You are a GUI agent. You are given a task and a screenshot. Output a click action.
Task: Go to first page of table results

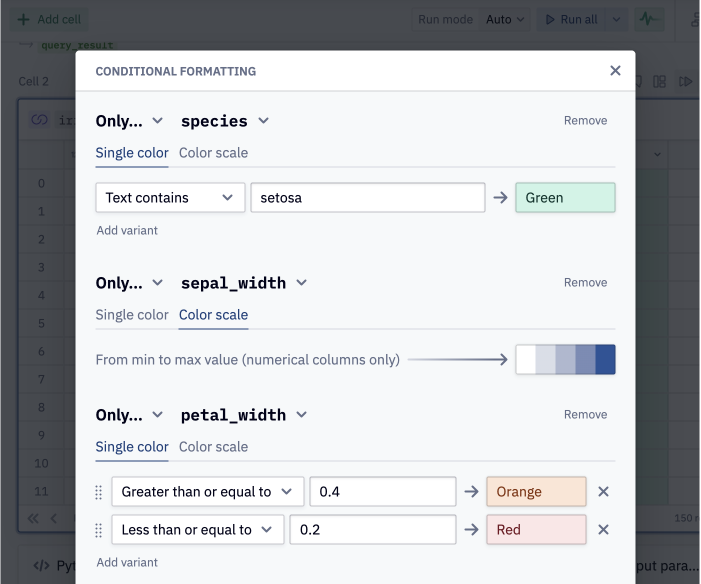(33, 518)
